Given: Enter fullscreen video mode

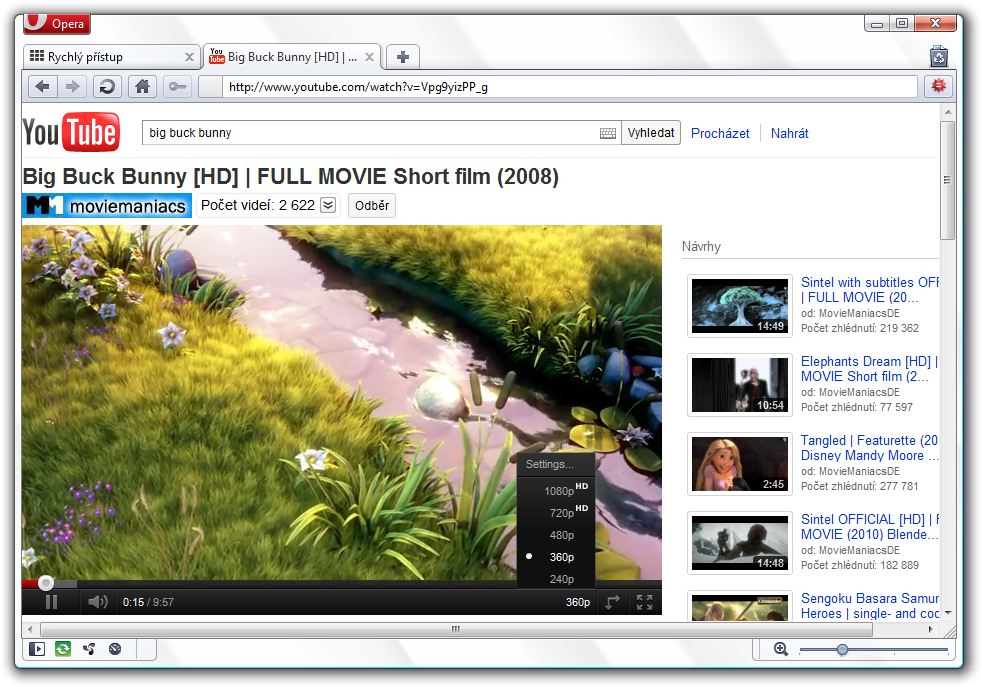Looking at the screenshot, I should tap(644, 602).
